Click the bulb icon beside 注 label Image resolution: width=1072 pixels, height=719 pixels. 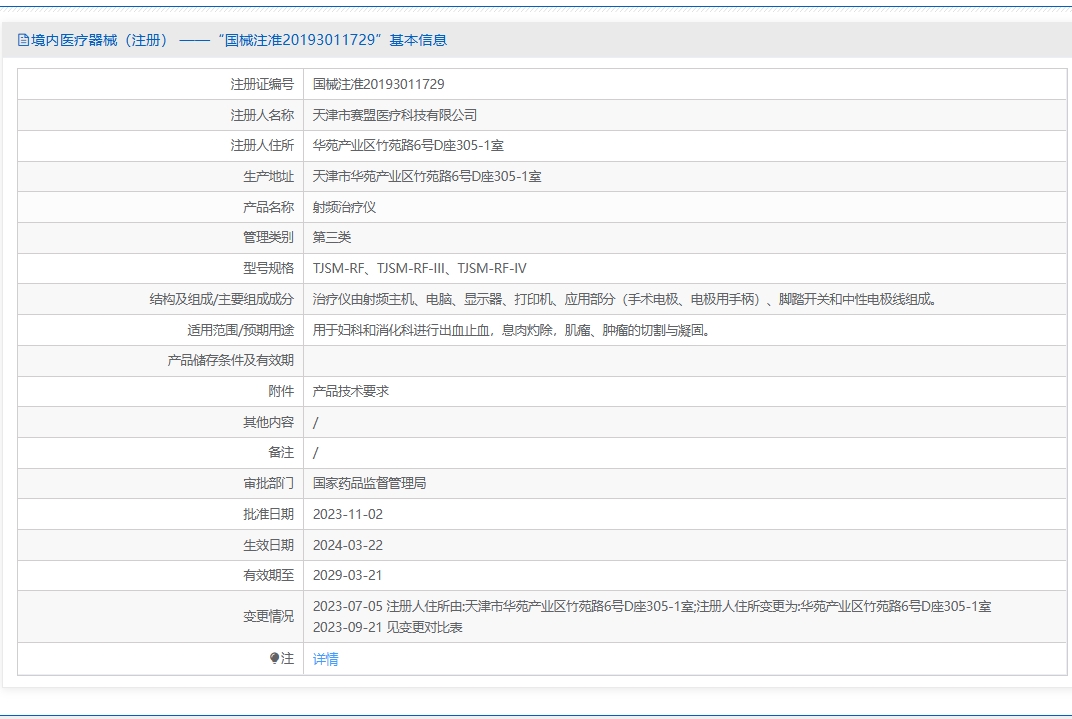click(274, 658)
